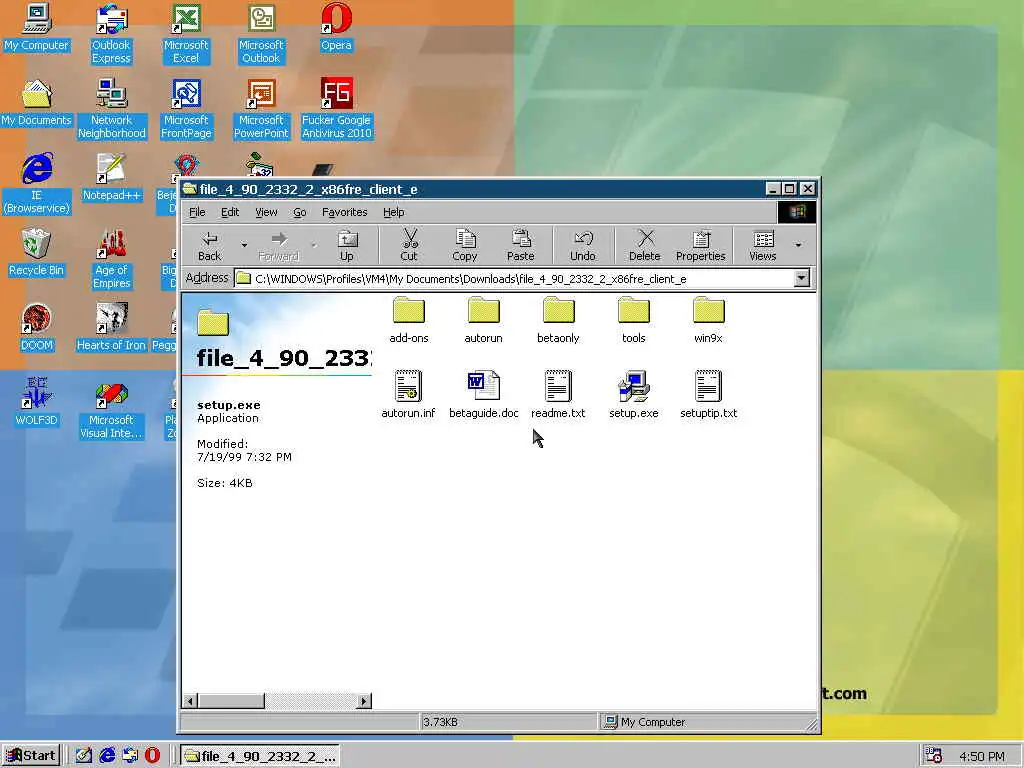Open the Help menu
This screenshot has width=1024, height=768.
[393, 212]
